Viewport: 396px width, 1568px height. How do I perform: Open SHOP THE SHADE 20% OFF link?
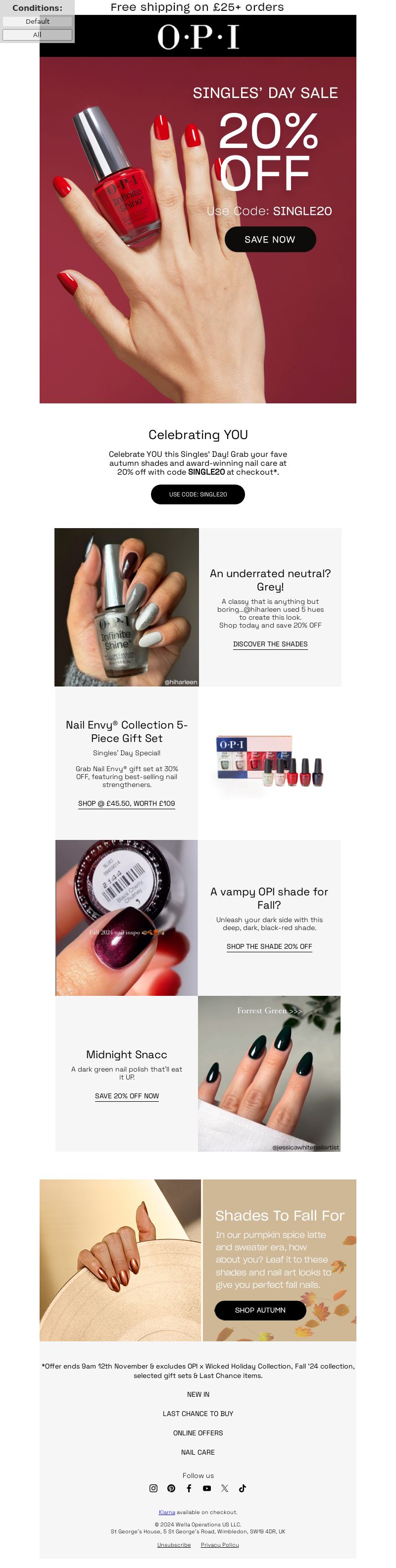[269, 946]
